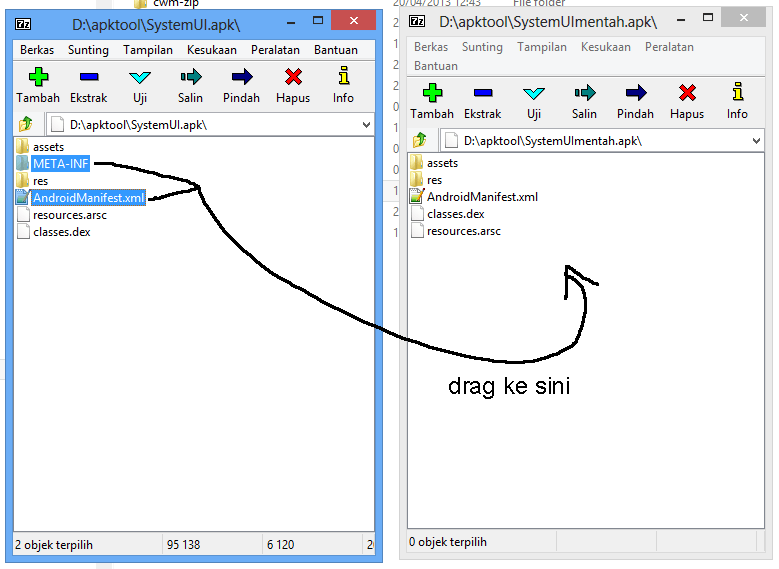The image size is (779, 569).
Task: Open Sunting menu in SystemUI.apk window
Action: (x=88, y=50)
